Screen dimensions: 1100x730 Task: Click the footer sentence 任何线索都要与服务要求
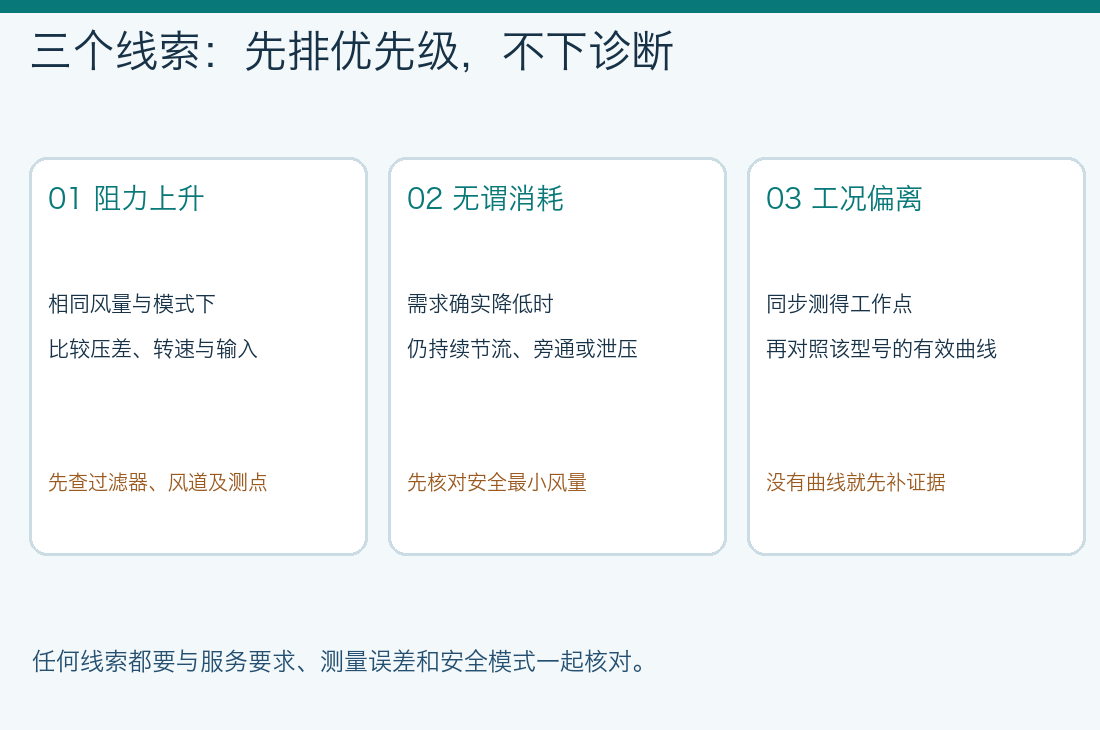[340, 661]
